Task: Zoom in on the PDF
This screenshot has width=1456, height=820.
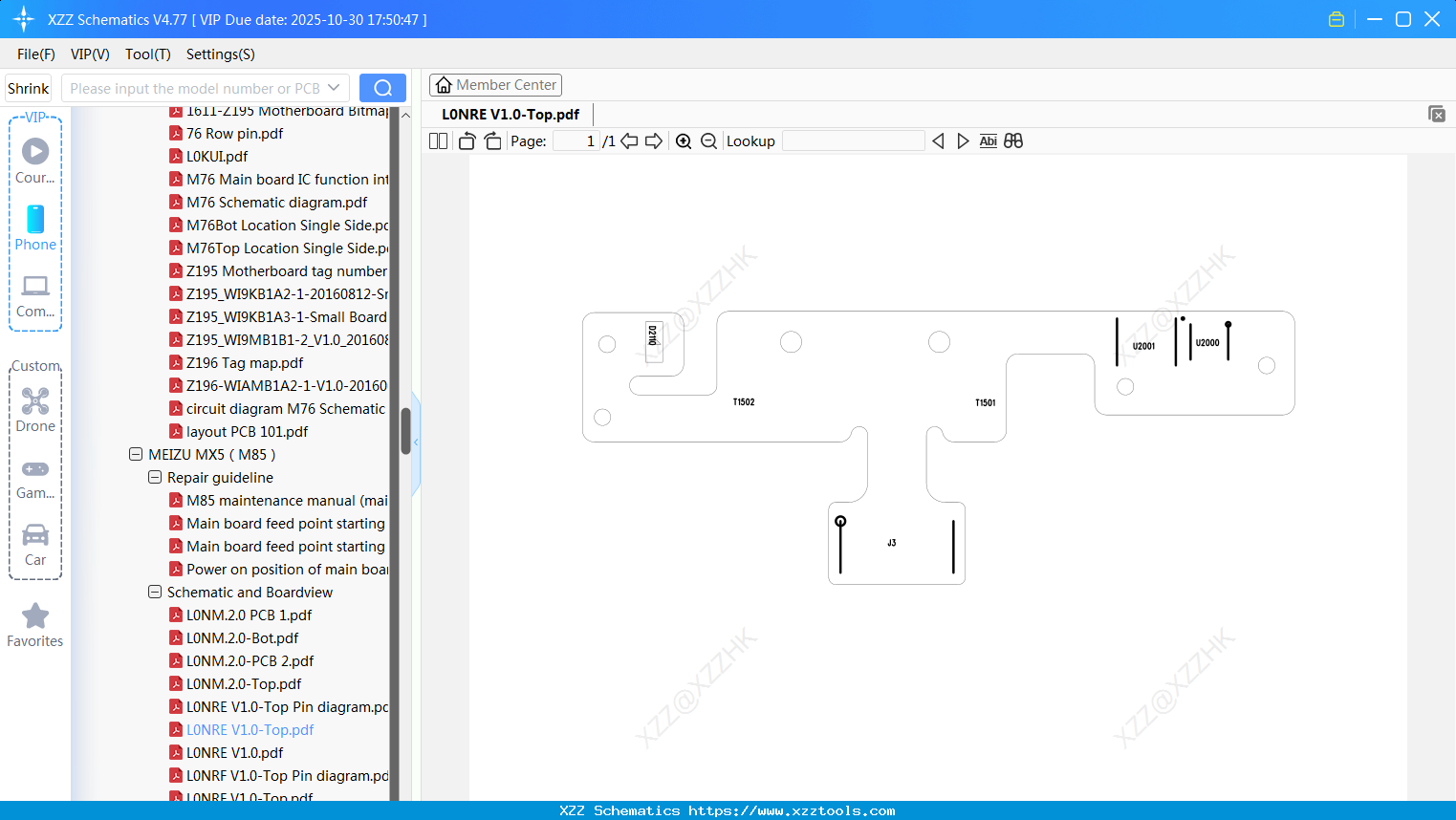Action: 684,141
